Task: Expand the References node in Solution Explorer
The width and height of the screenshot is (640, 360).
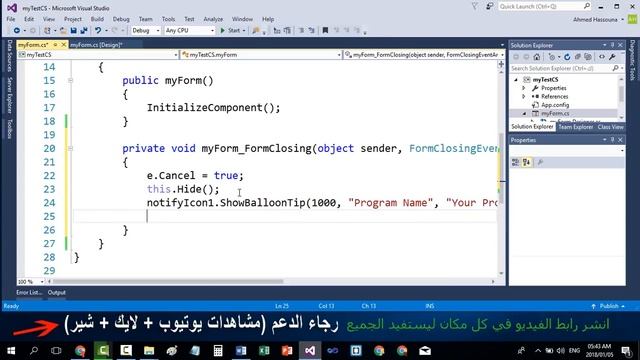Action: point(524,97)
